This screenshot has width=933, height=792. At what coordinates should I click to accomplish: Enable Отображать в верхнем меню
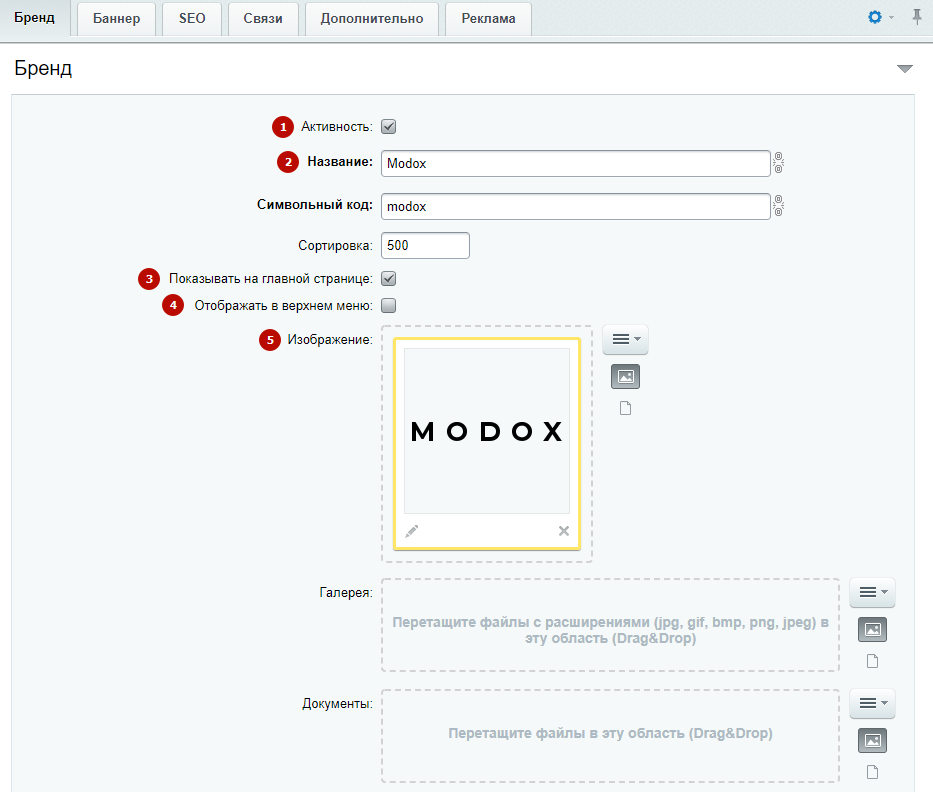(x=389, y=306)
